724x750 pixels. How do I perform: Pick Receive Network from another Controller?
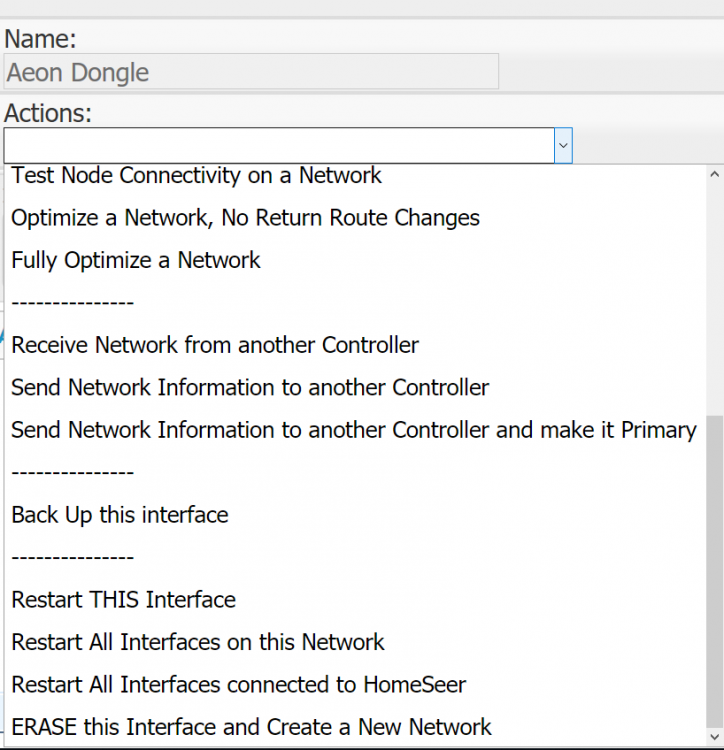215,345
